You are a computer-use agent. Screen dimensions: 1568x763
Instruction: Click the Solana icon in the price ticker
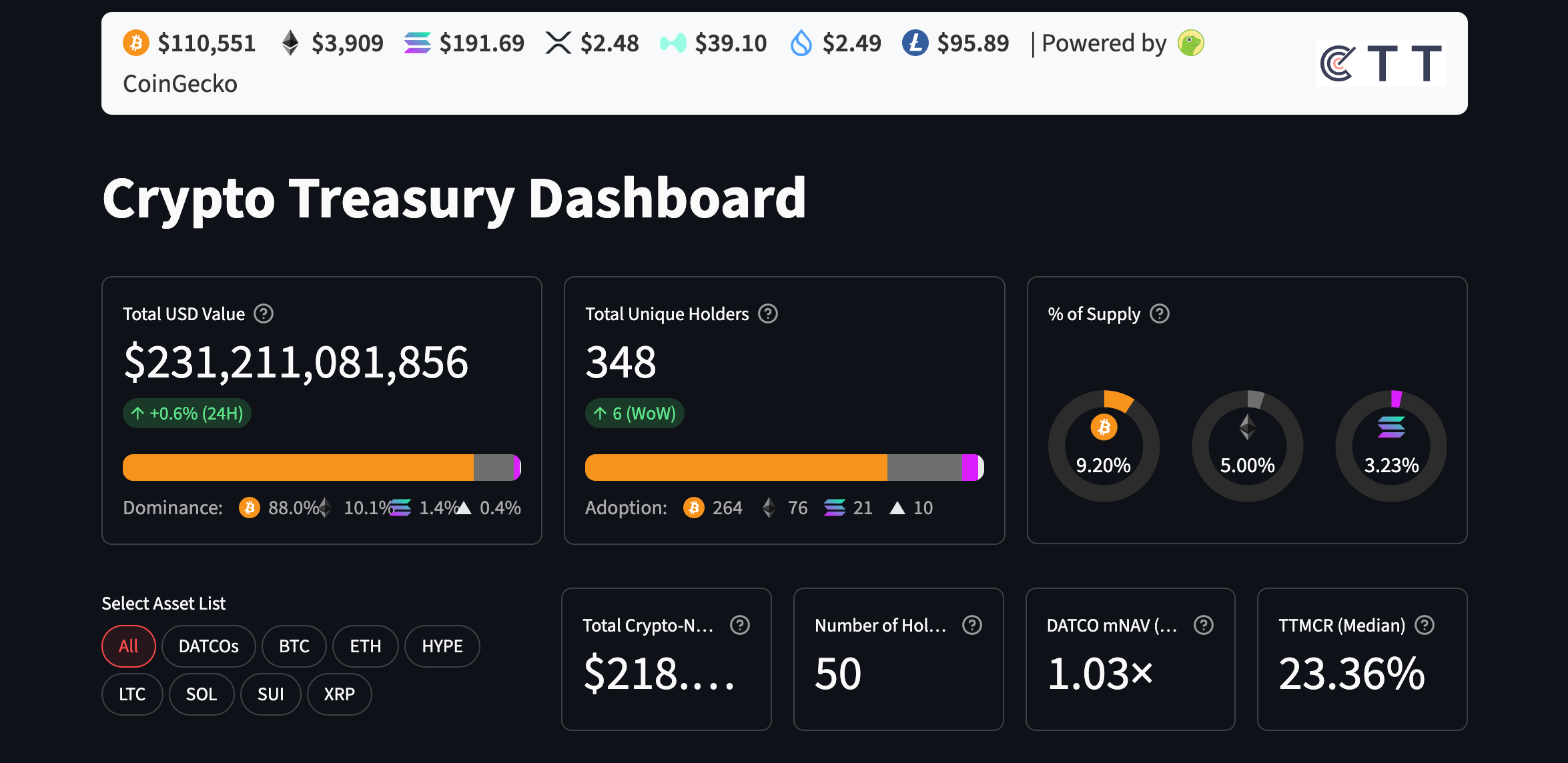coord(418,43)
